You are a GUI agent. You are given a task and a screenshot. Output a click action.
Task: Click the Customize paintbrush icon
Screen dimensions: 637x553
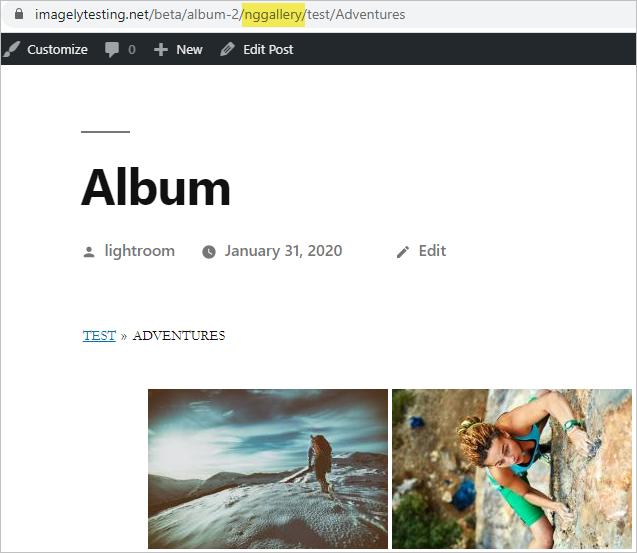(x=11, y=49)
